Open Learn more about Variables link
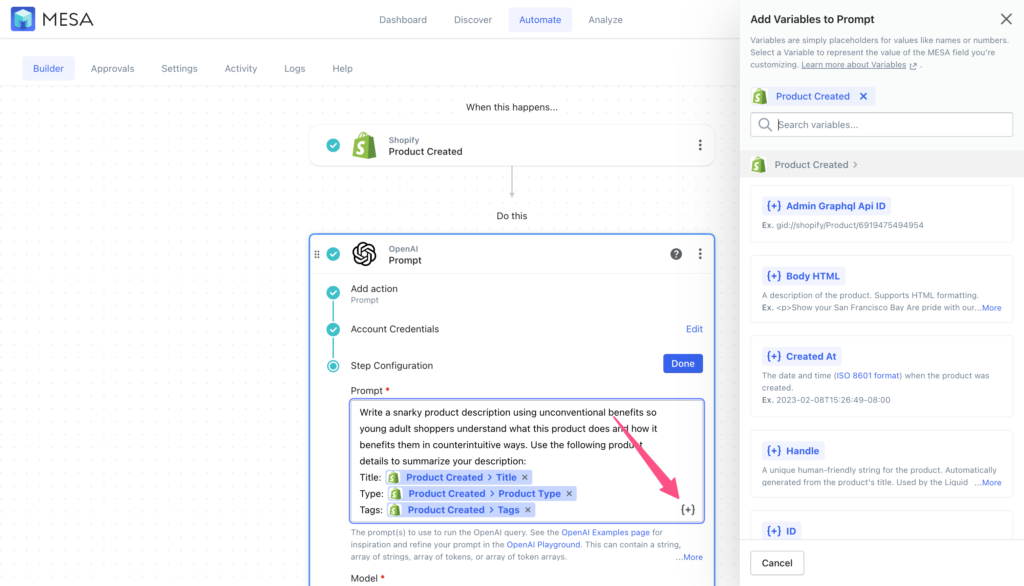 [854, 65]
